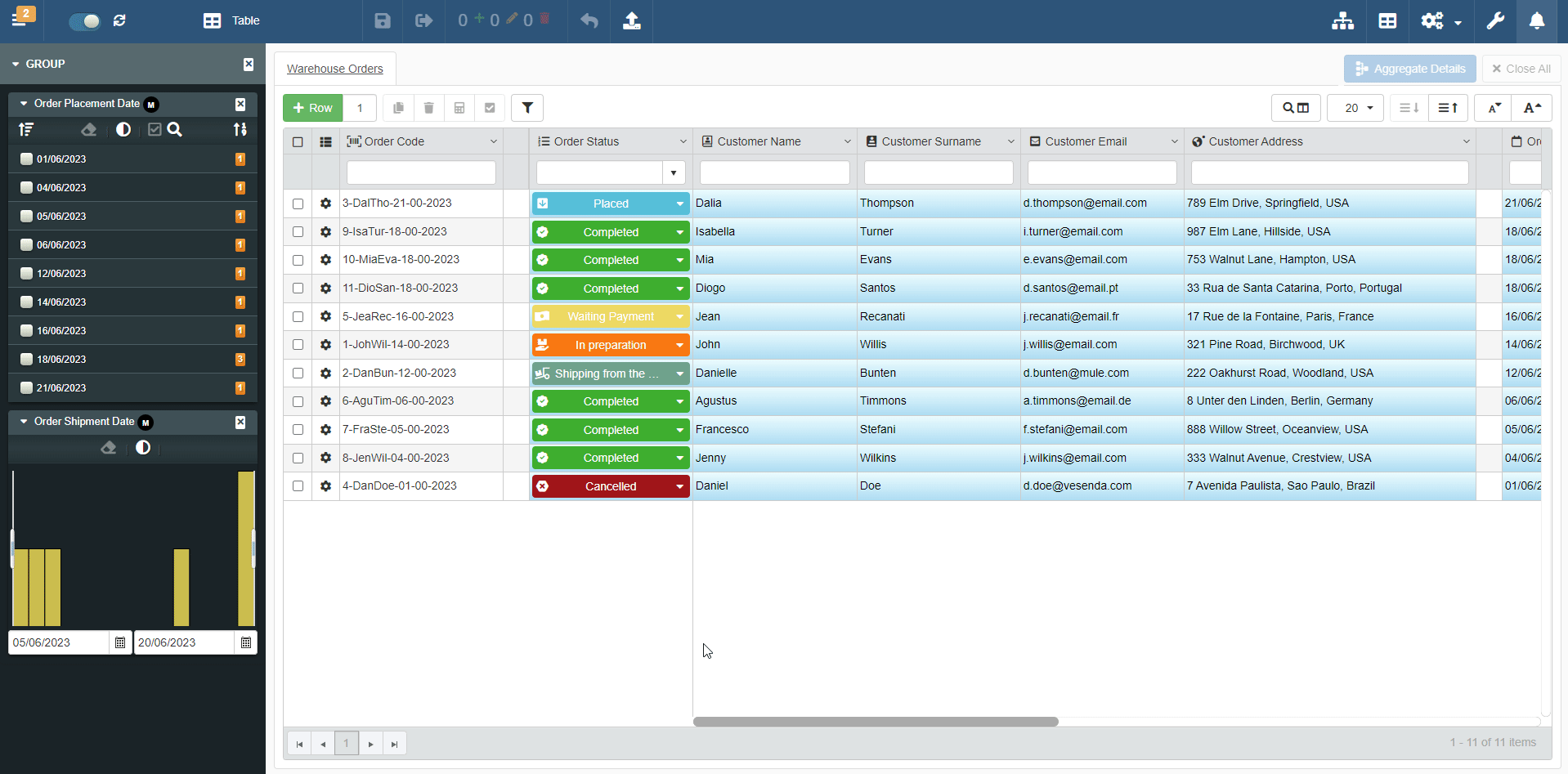
Task: Open status dropdown for Cancelled order
Action: pos(679,486)
